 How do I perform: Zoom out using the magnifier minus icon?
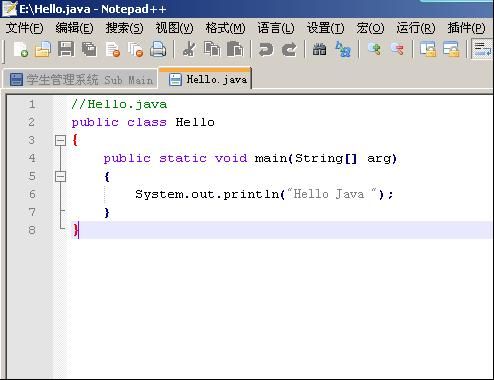tap(397, 49)
